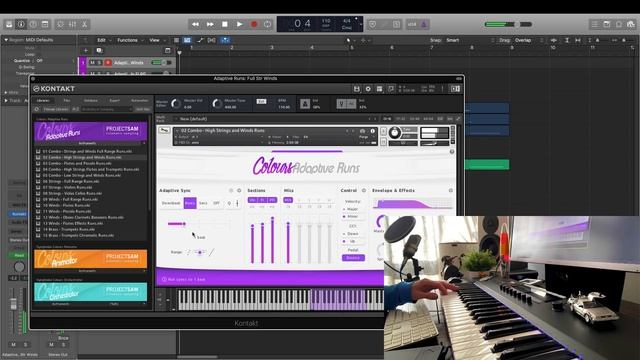Click the instrument wrench edit icon
The height and width of the screenshot is (360, 640).
(x=164, y=131)
